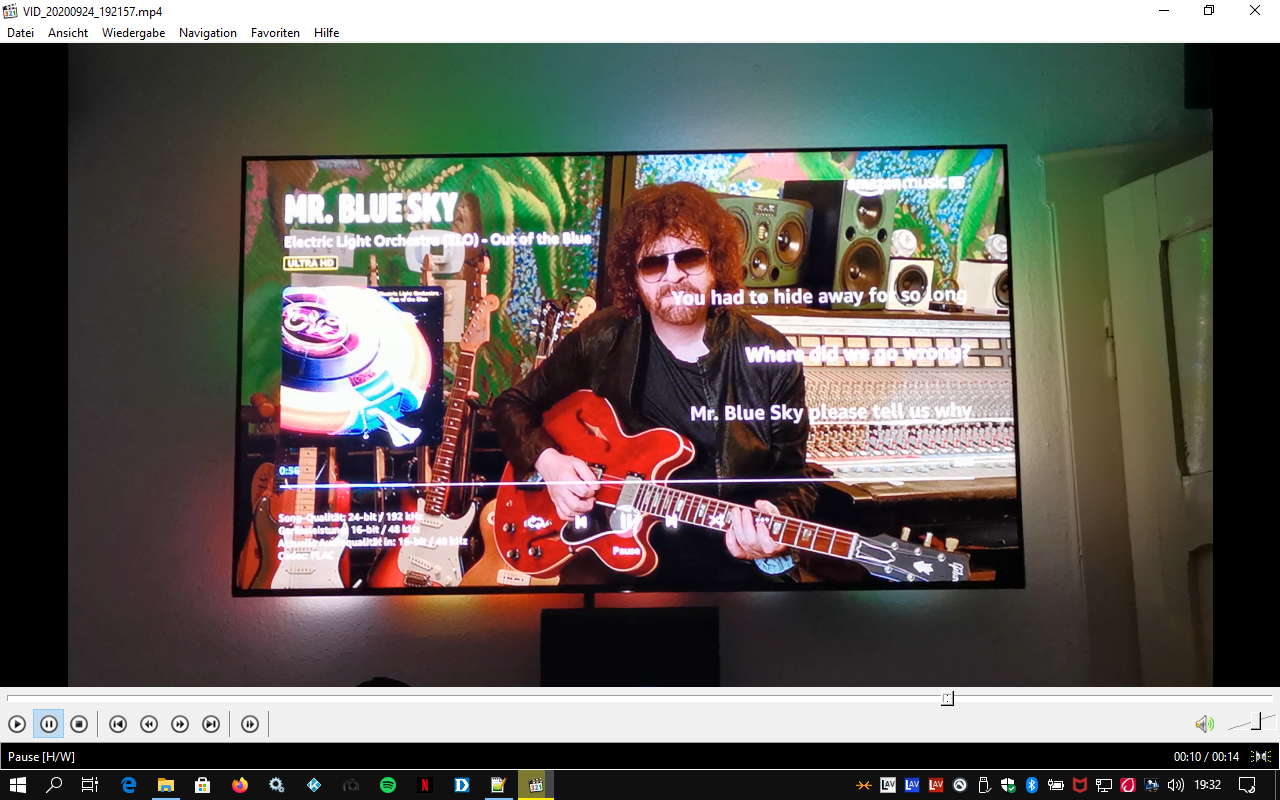This screenshot has height=800, width=1280.
Task: Click the display monitor tray icon
Action: tap(1152, 785)
